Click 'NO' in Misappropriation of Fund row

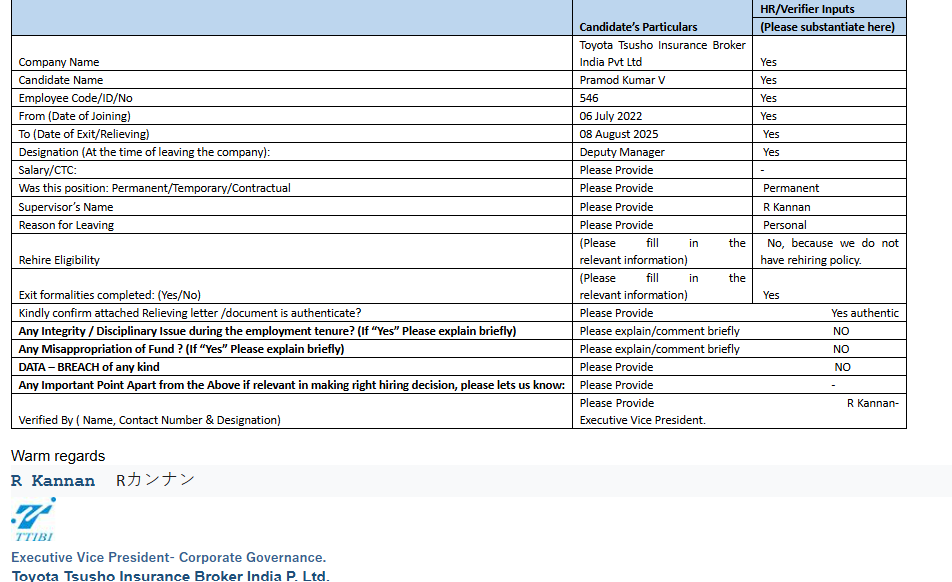coord(841,350)
